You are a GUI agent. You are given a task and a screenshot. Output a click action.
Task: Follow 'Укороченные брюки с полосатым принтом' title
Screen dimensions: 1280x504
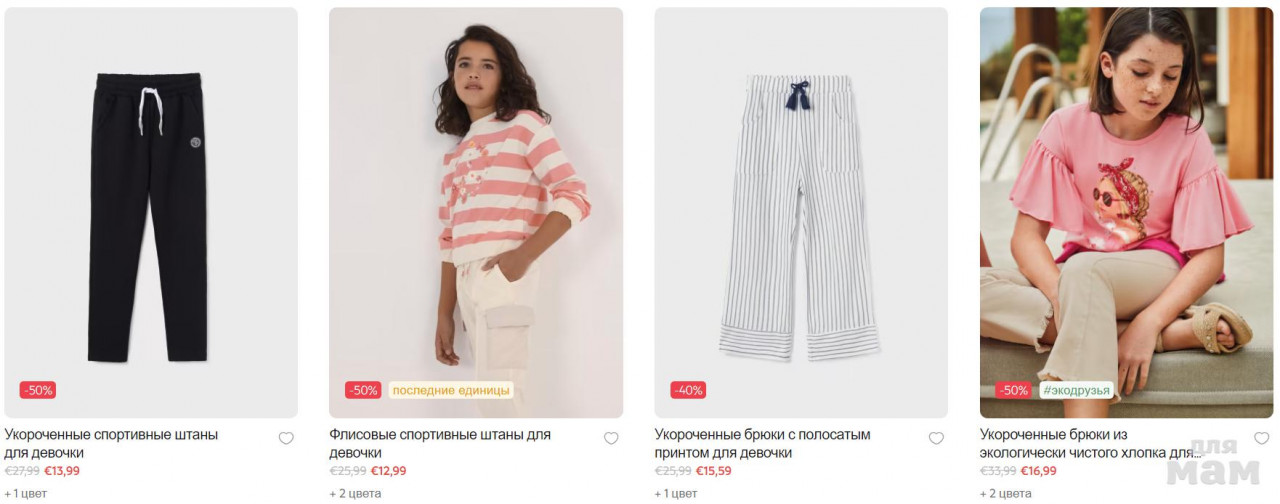pyautogui.click(x=763, y=444)
